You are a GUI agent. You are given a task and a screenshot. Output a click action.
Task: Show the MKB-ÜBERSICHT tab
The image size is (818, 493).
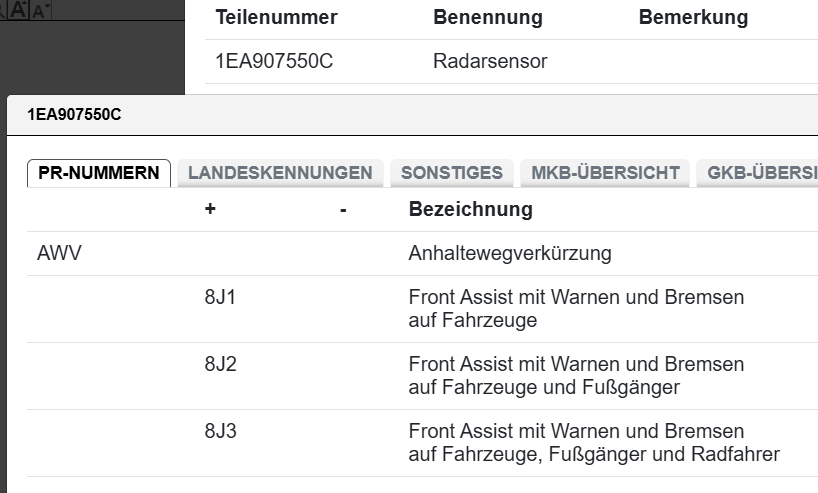(x=605, y=173)
